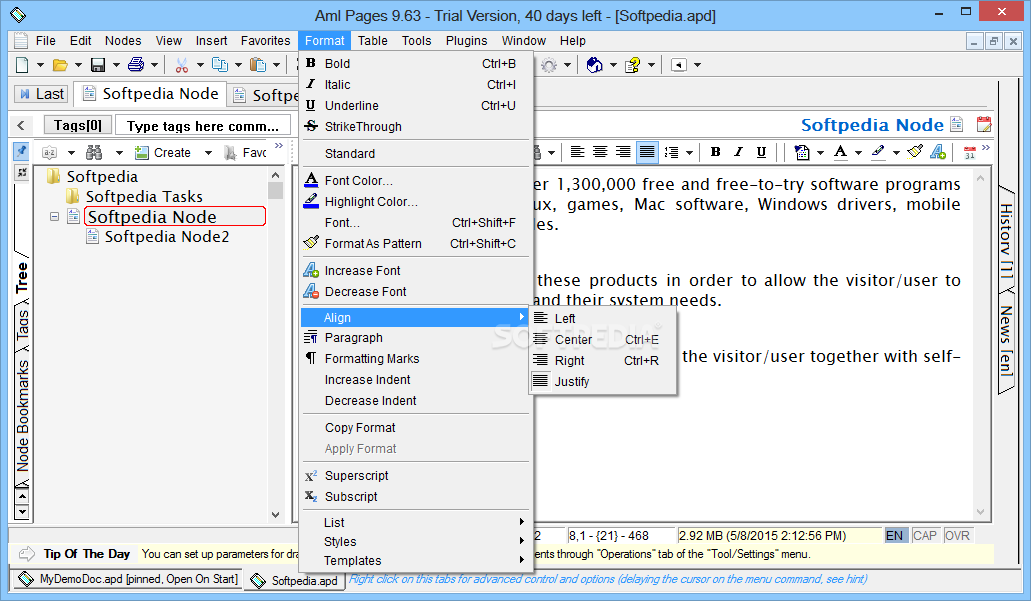Click the paste clipboard icon
The image size is (1031, 601).
(x=258, y=64)
